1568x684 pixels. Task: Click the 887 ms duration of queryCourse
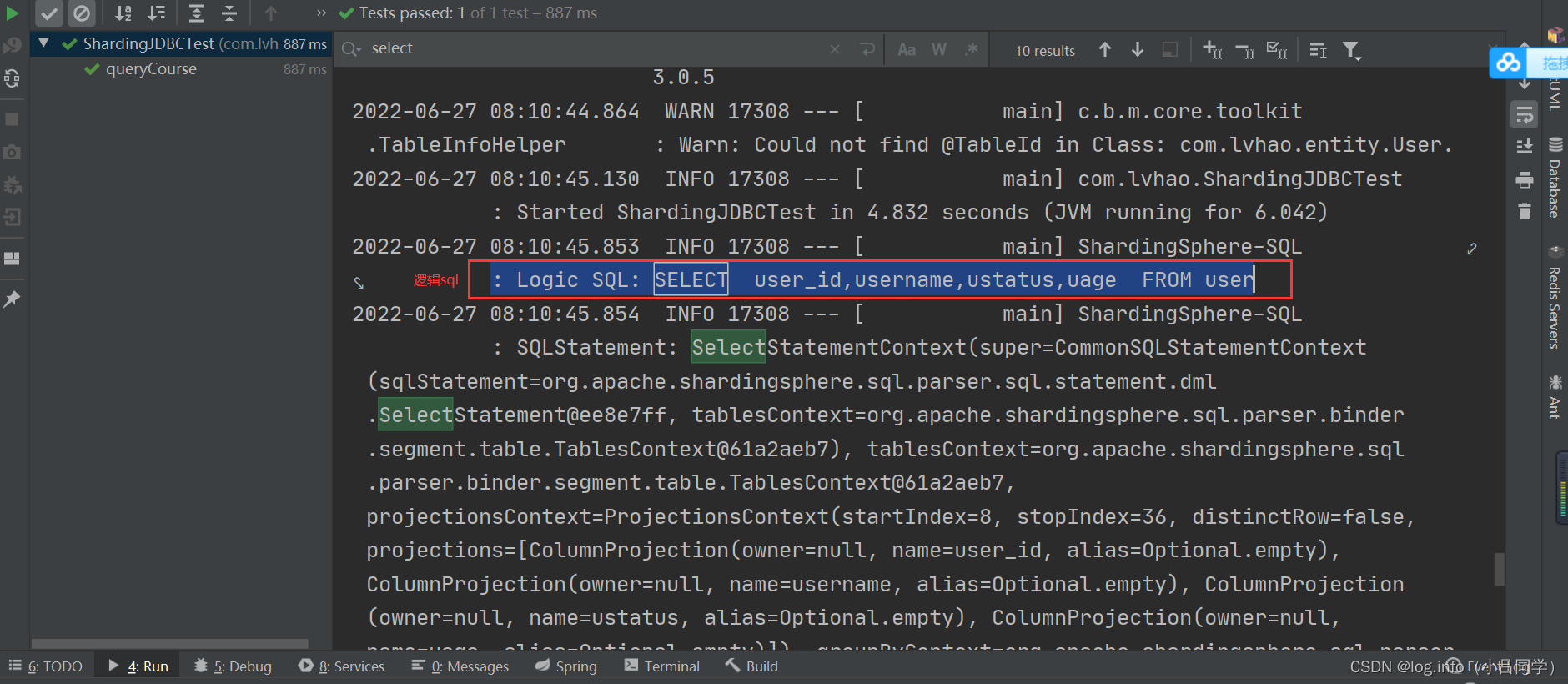pyautogui.click(x=304, y=69)
